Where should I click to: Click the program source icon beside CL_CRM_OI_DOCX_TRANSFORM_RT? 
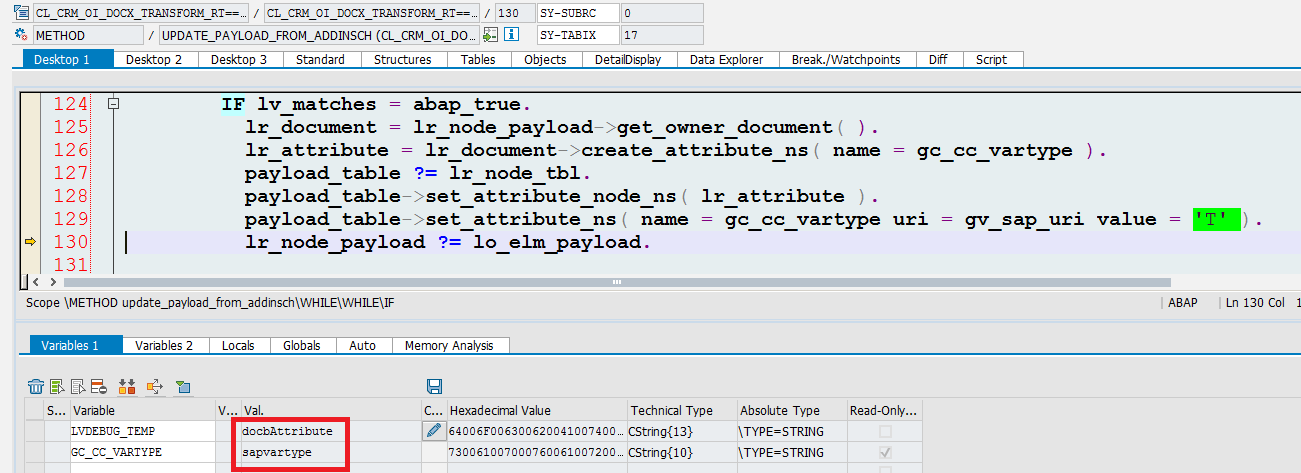tap(22, 14)
